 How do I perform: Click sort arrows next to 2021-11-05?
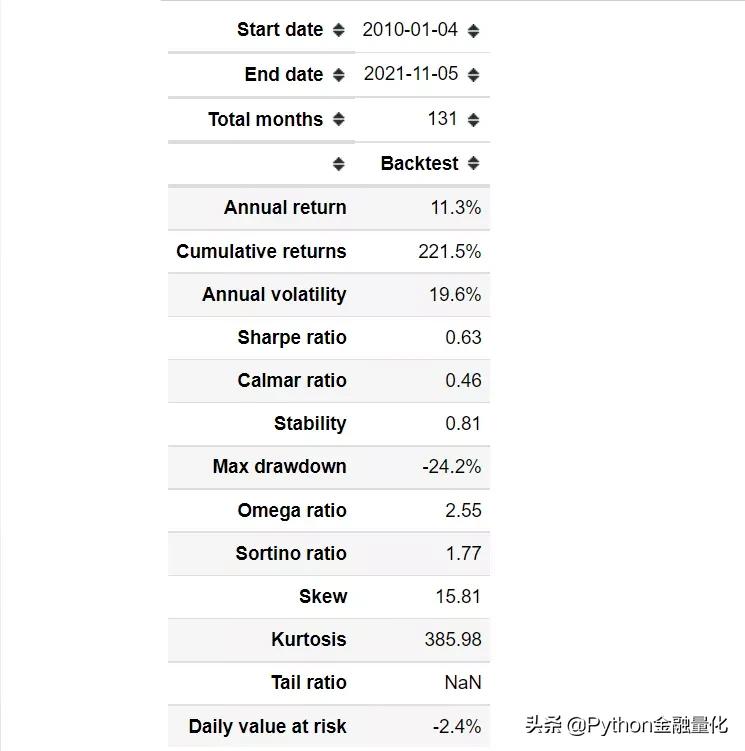[x=473, y=75]
